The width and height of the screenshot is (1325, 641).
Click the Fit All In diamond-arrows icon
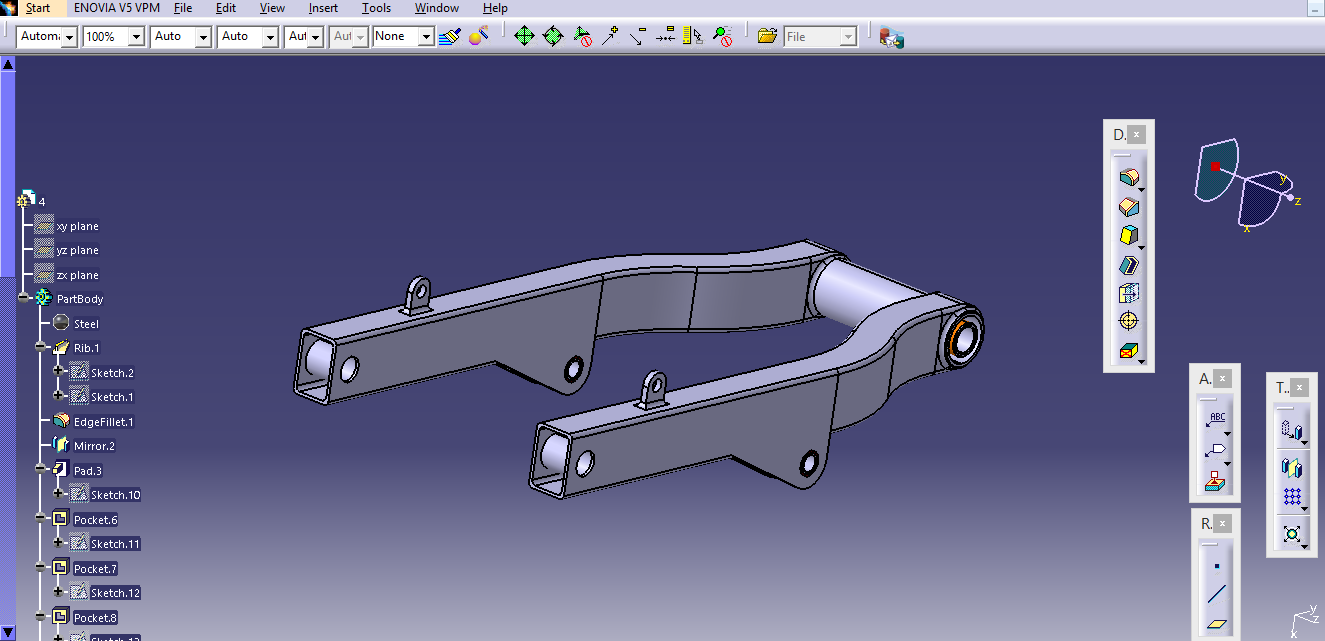[553, 36]
